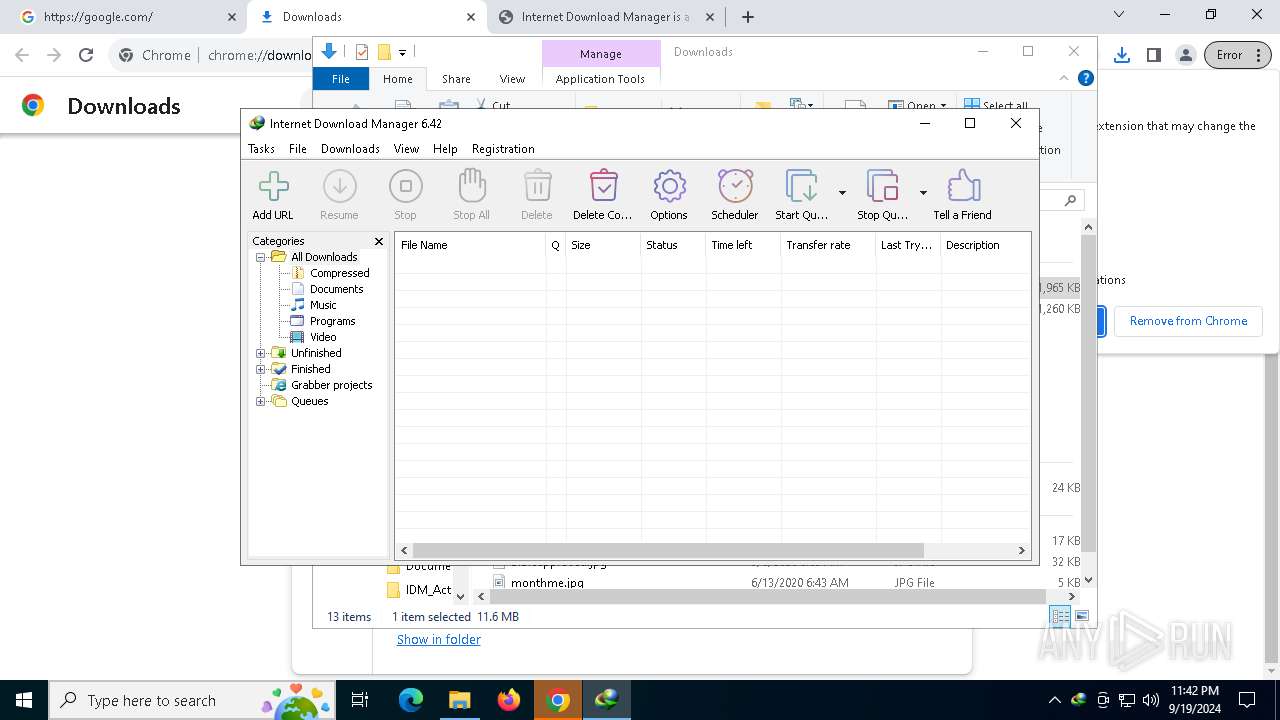The image size is (1280, 720).
Task: Click the Manage tab in Explorer
Action: click(x=601, y=54)
